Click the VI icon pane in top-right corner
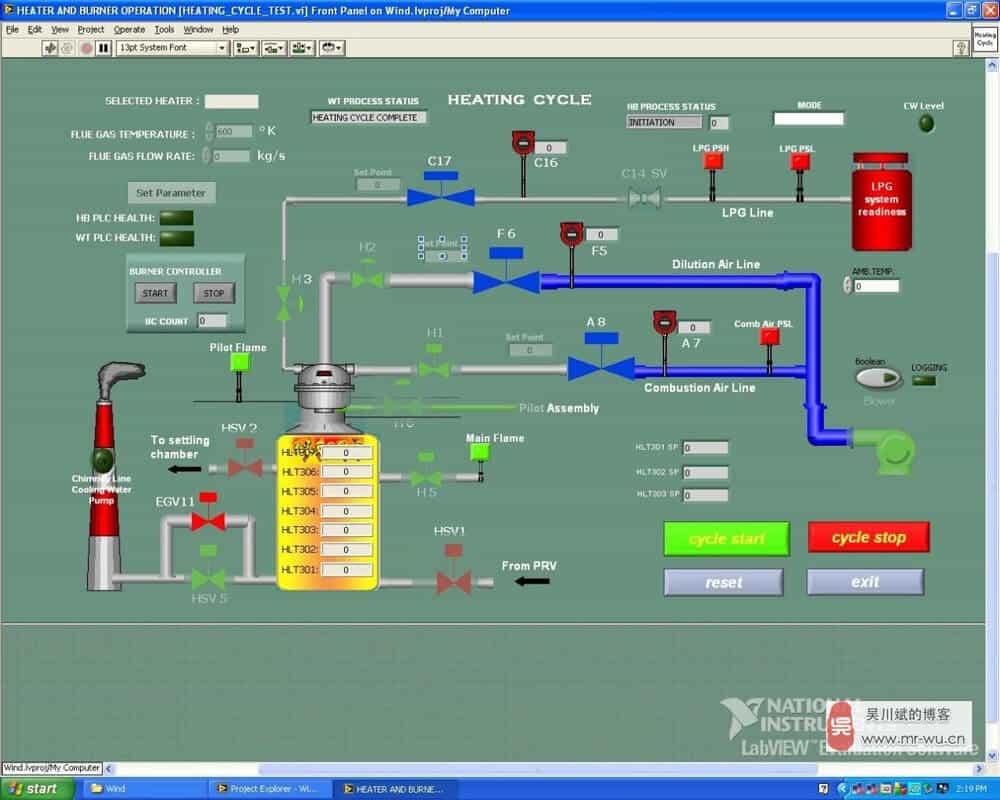Screen dimensions: 1000x800 pos(985,40)
